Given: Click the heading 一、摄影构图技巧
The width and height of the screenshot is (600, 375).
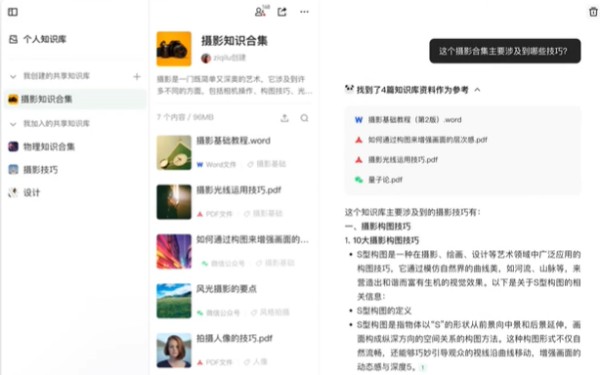Looking at the screenshot, I should [378, 226].
